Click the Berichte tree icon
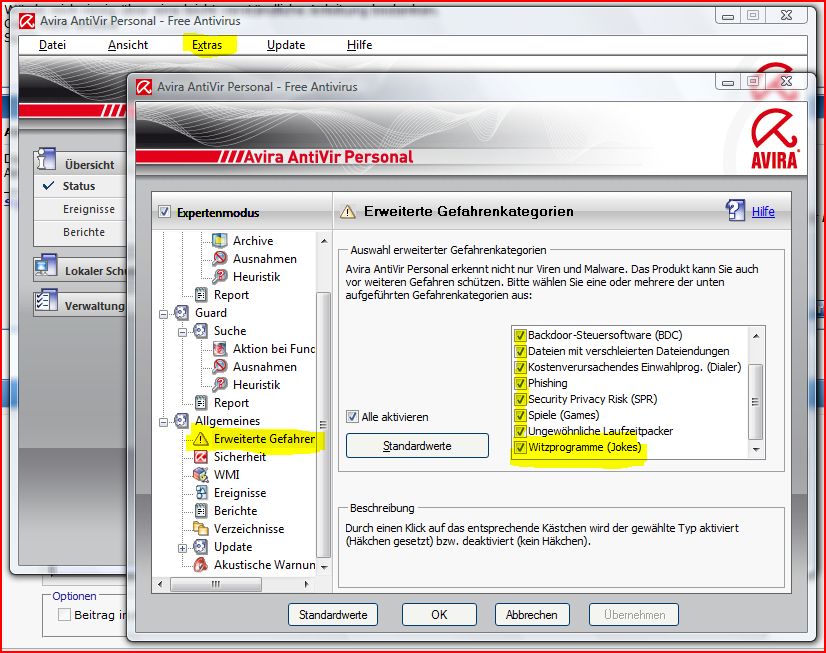Image resolution: width=826 pixels, height=653 pixels. (201, 511)
